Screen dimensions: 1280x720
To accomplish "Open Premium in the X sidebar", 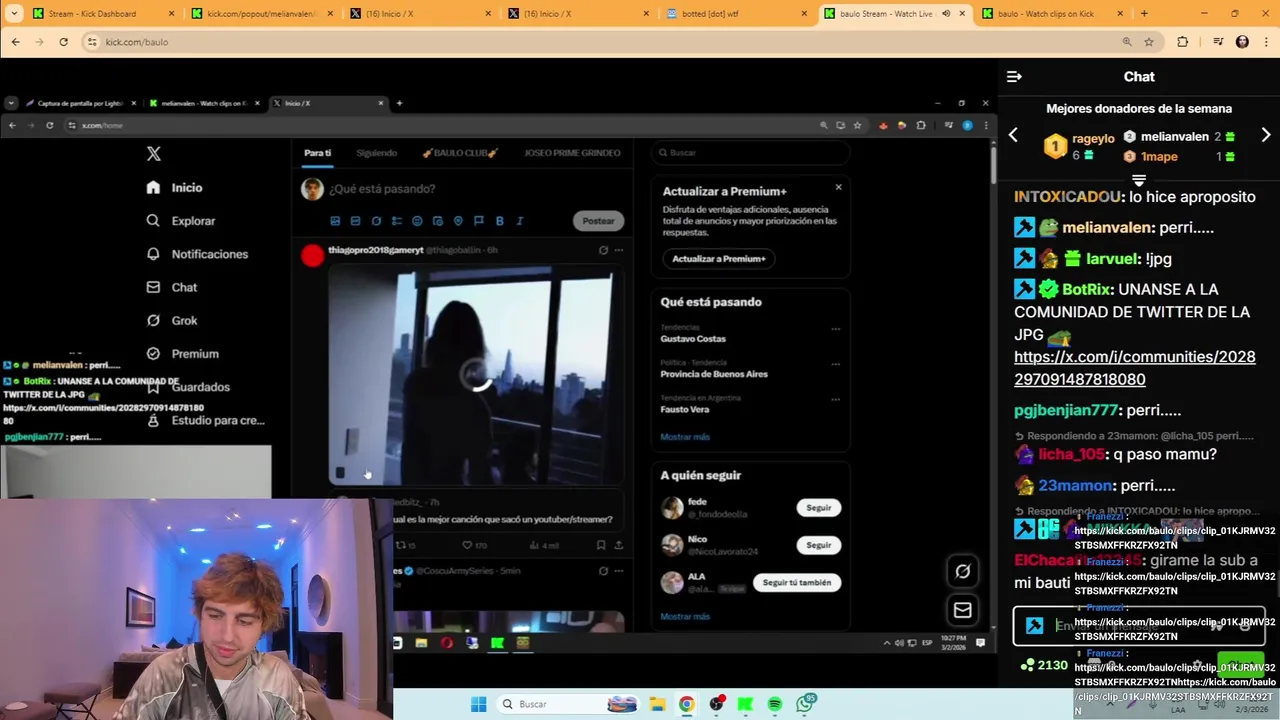I will tap(182, 354).
